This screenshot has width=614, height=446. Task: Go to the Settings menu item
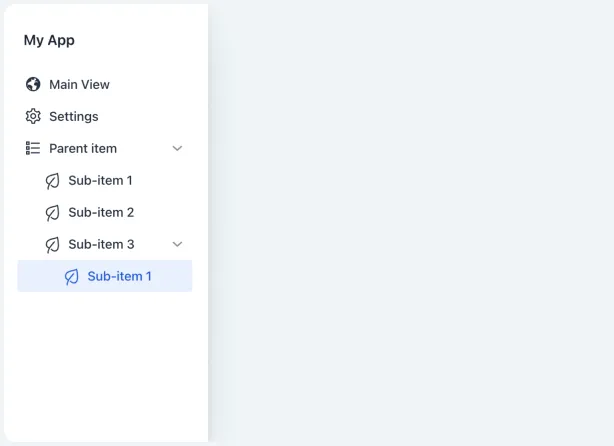[73, 117]
